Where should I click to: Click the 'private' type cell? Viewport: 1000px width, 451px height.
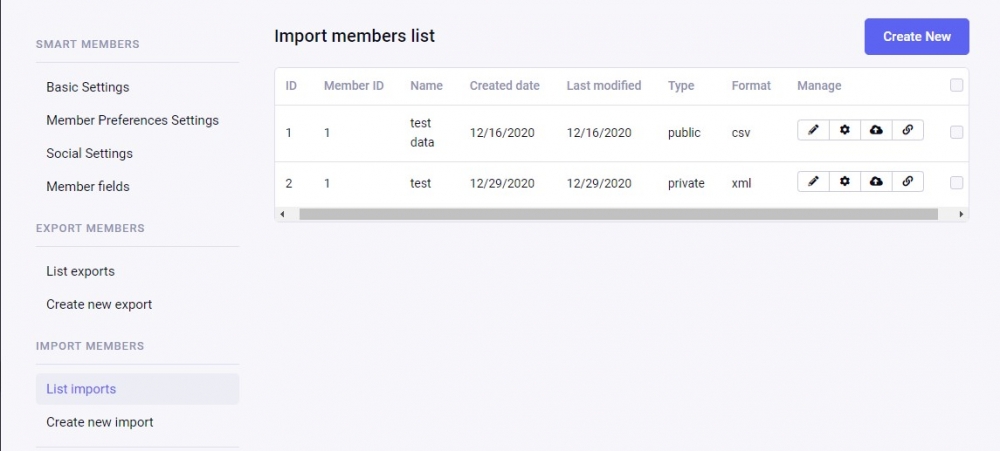click(x=686, y=184)
